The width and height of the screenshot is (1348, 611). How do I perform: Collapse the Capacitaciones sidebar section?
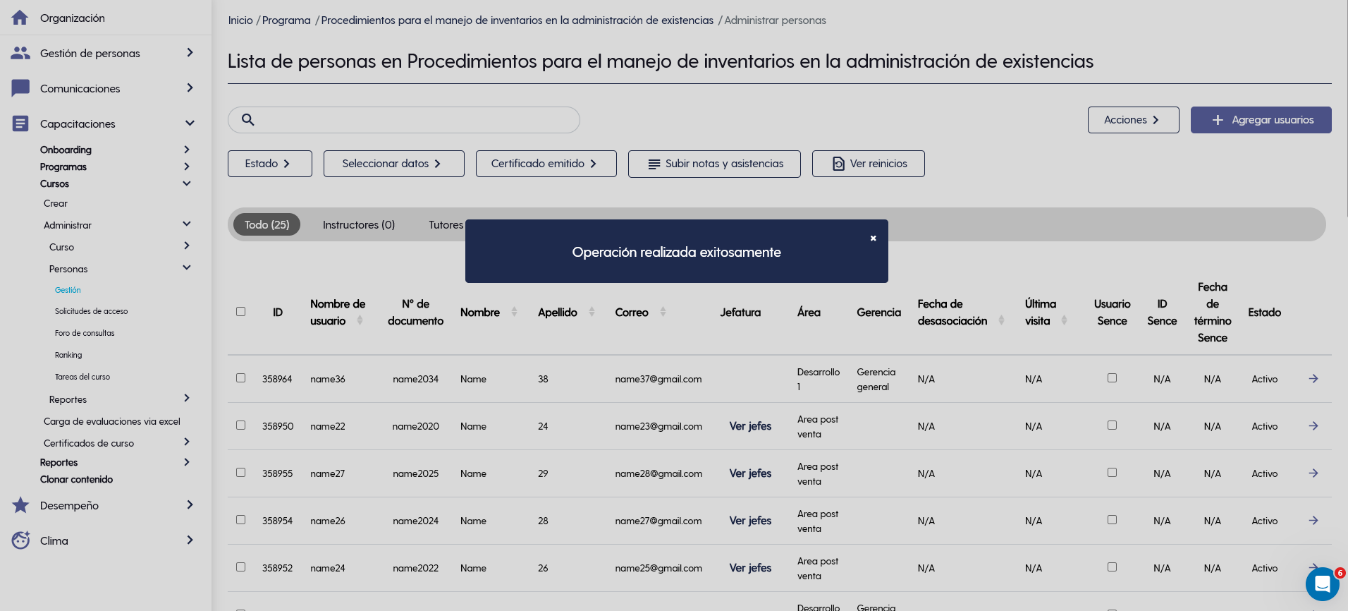[189, 124]
